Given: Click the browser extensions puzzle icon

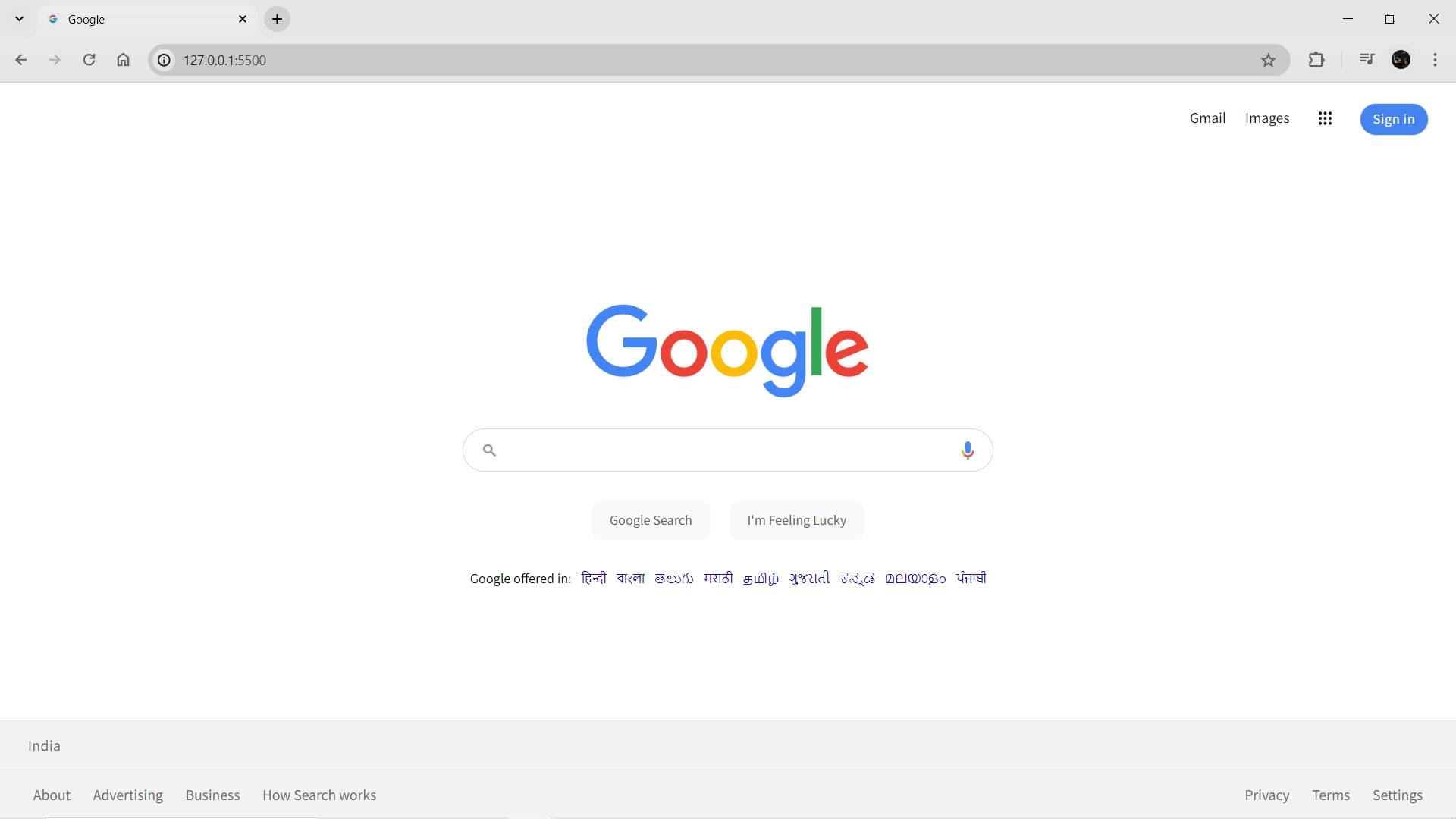Looking at the screenshot, I should pyautogui.click(x=1317, y=60).
